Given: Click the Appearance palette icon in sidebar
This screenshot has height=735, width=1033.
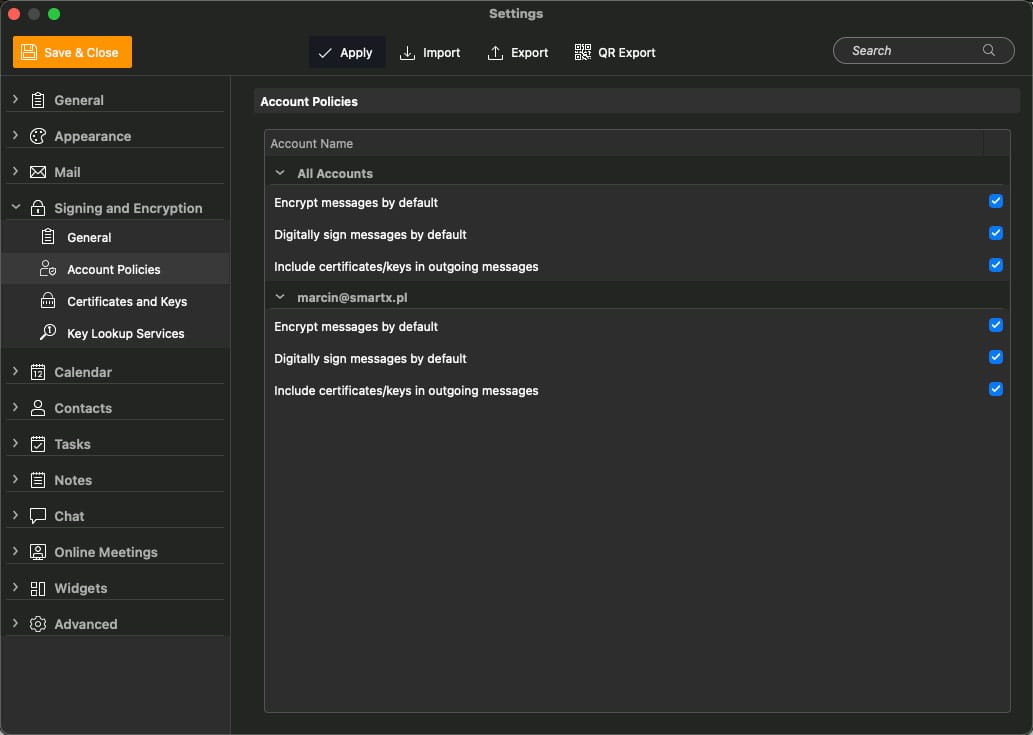Looking at the screenshot, I should (38, 136).
